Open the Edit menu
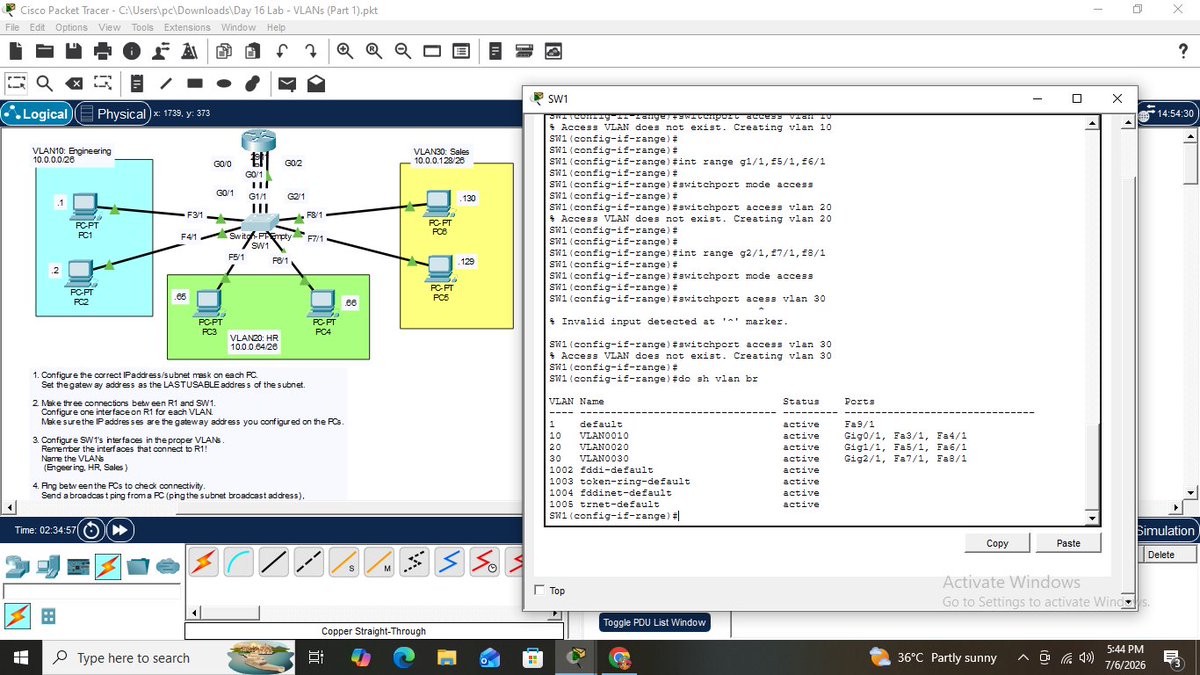Screen dimensions: 1200x675 pos(39,27)
